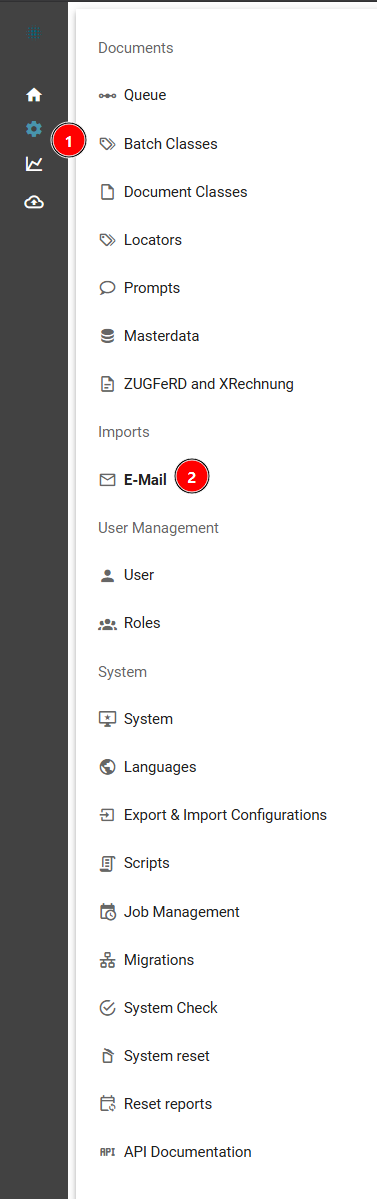377x1199 pixels.
Task: Click the System reset icon
Action: pyautogui.click(x=108, y=1056)
